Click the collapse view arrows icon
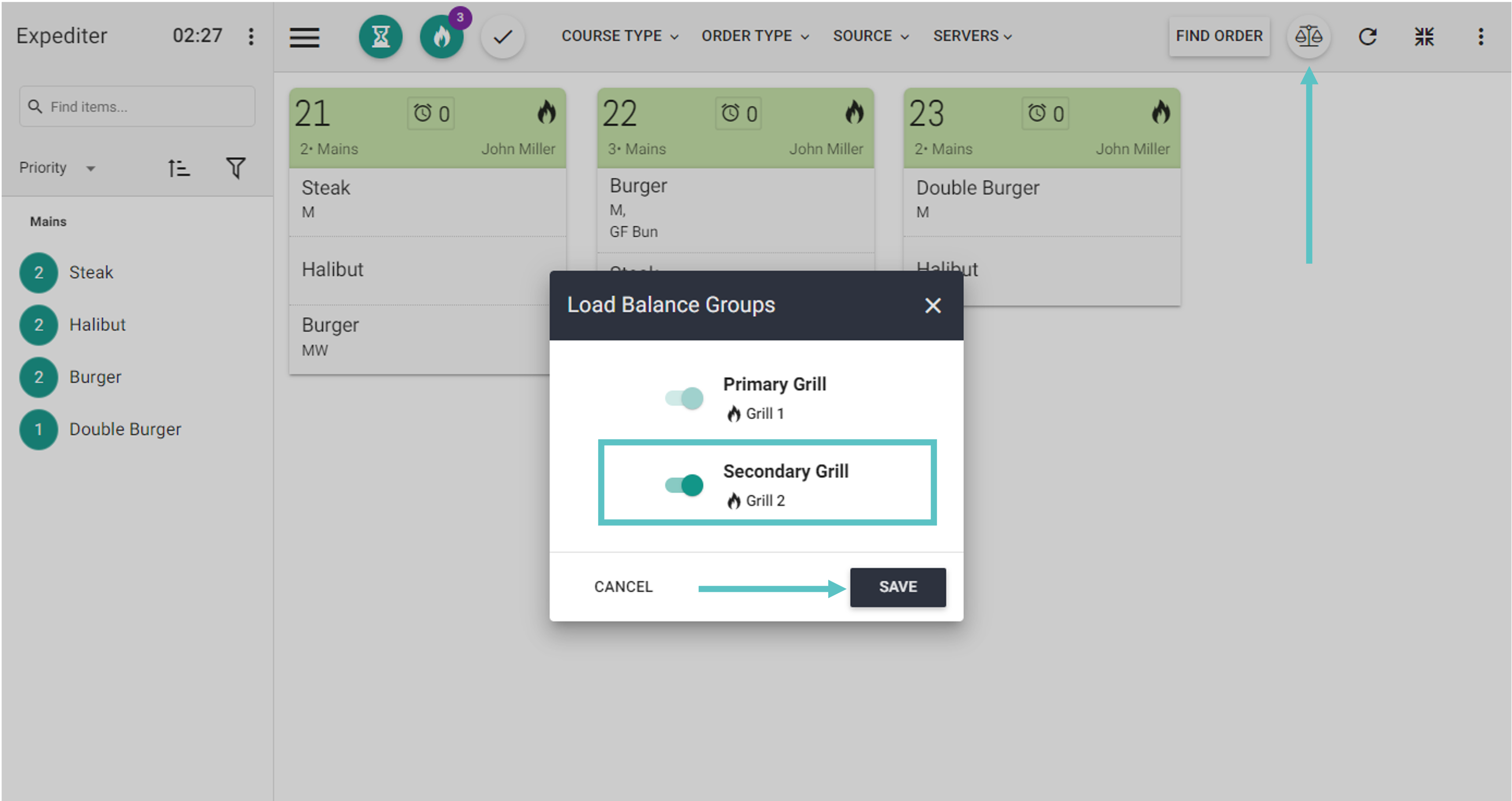The image size is (1512, 801). pyautogui.click(x=1424, y=37)
